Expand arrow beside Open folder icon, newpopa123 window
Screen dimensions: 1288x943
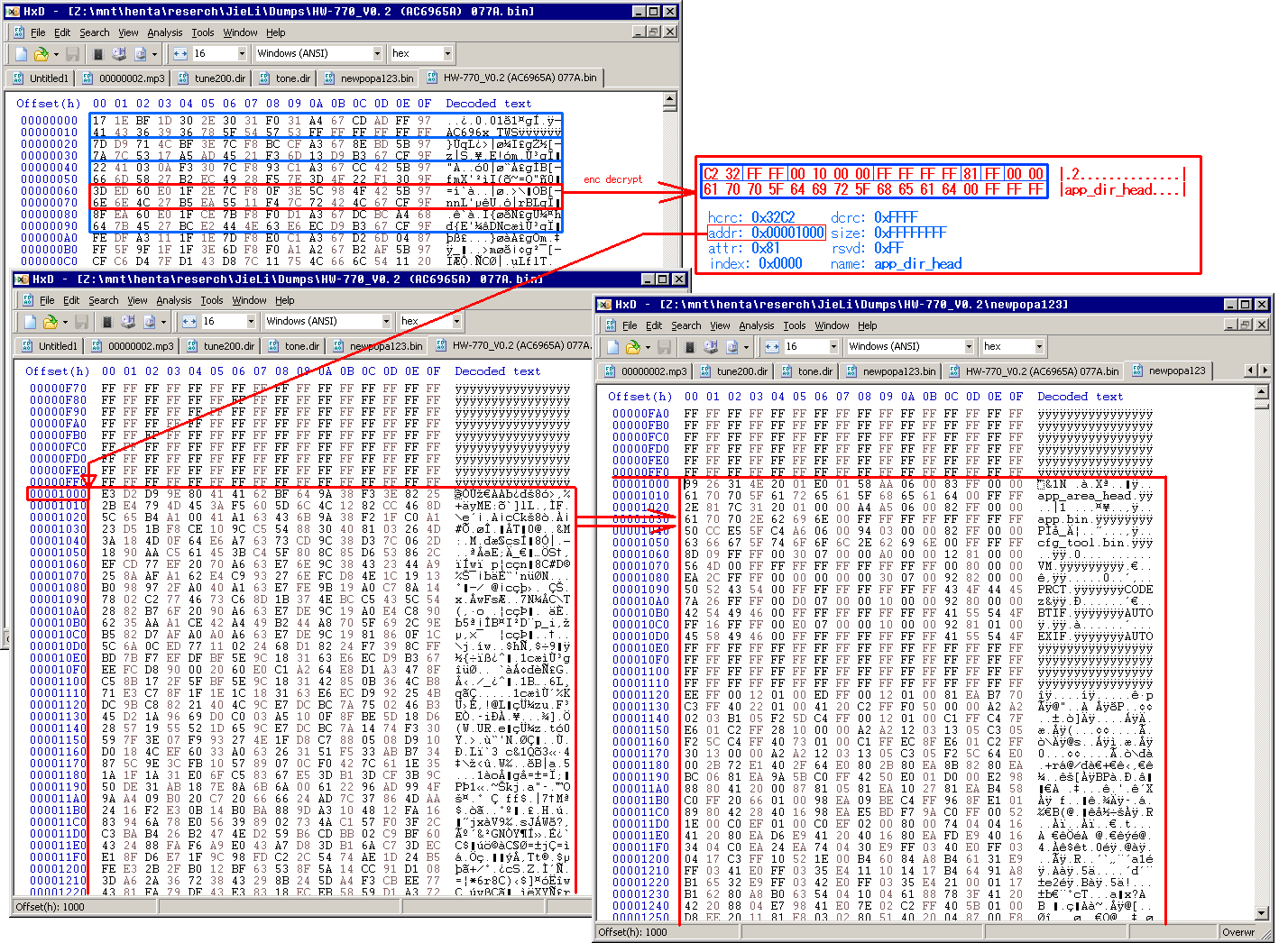[x=647, y=347]
